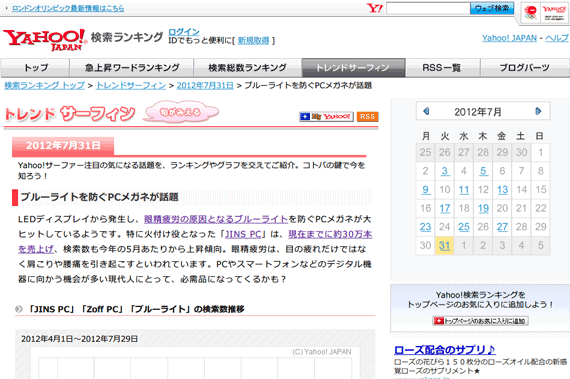Viewport: 570px width, 379px height.
Task: Select July 23 in calendar
Action: (425, 227)
